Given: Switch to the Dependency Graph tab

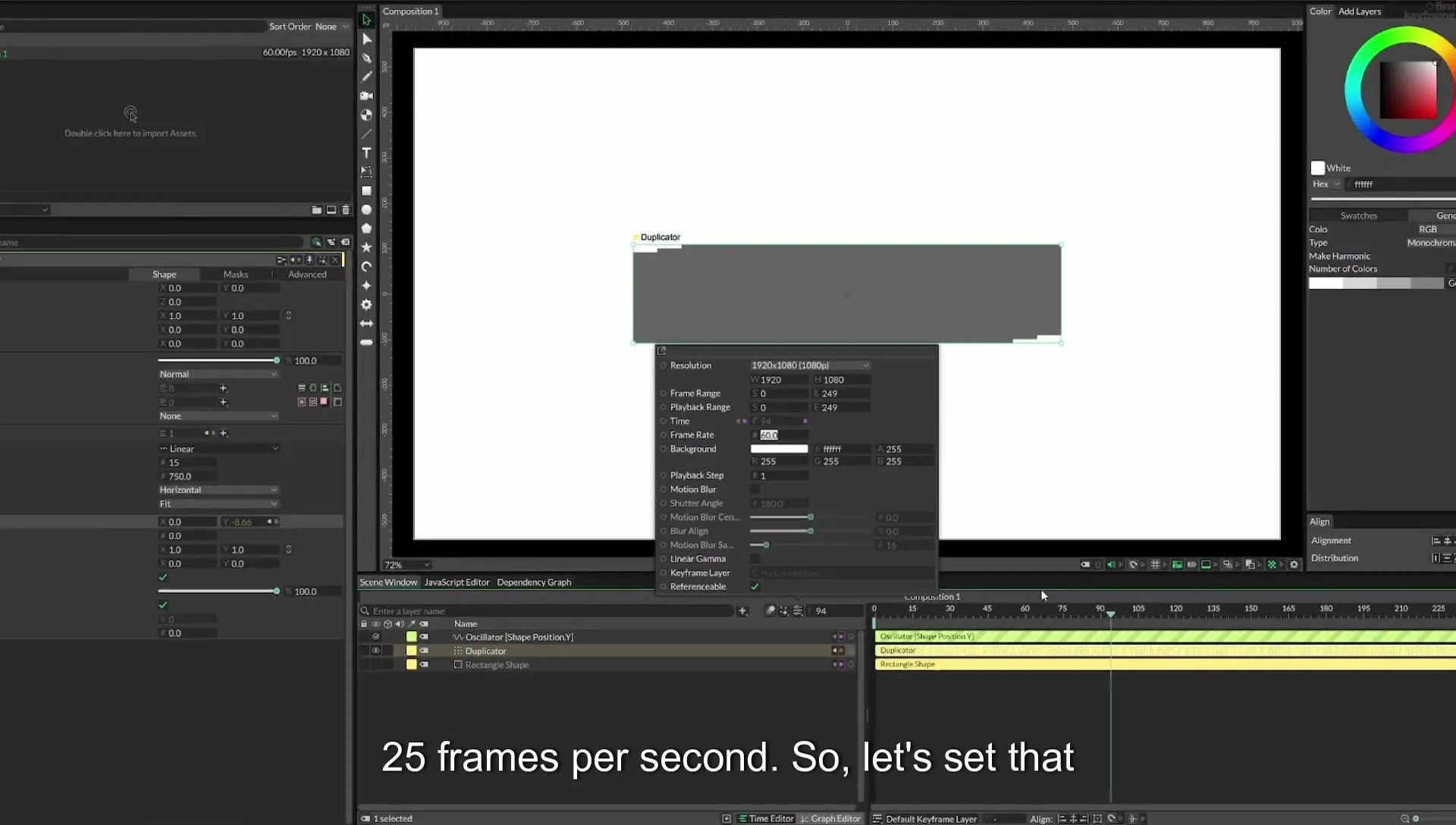Looking at the screenshot, I should point(534,582).
